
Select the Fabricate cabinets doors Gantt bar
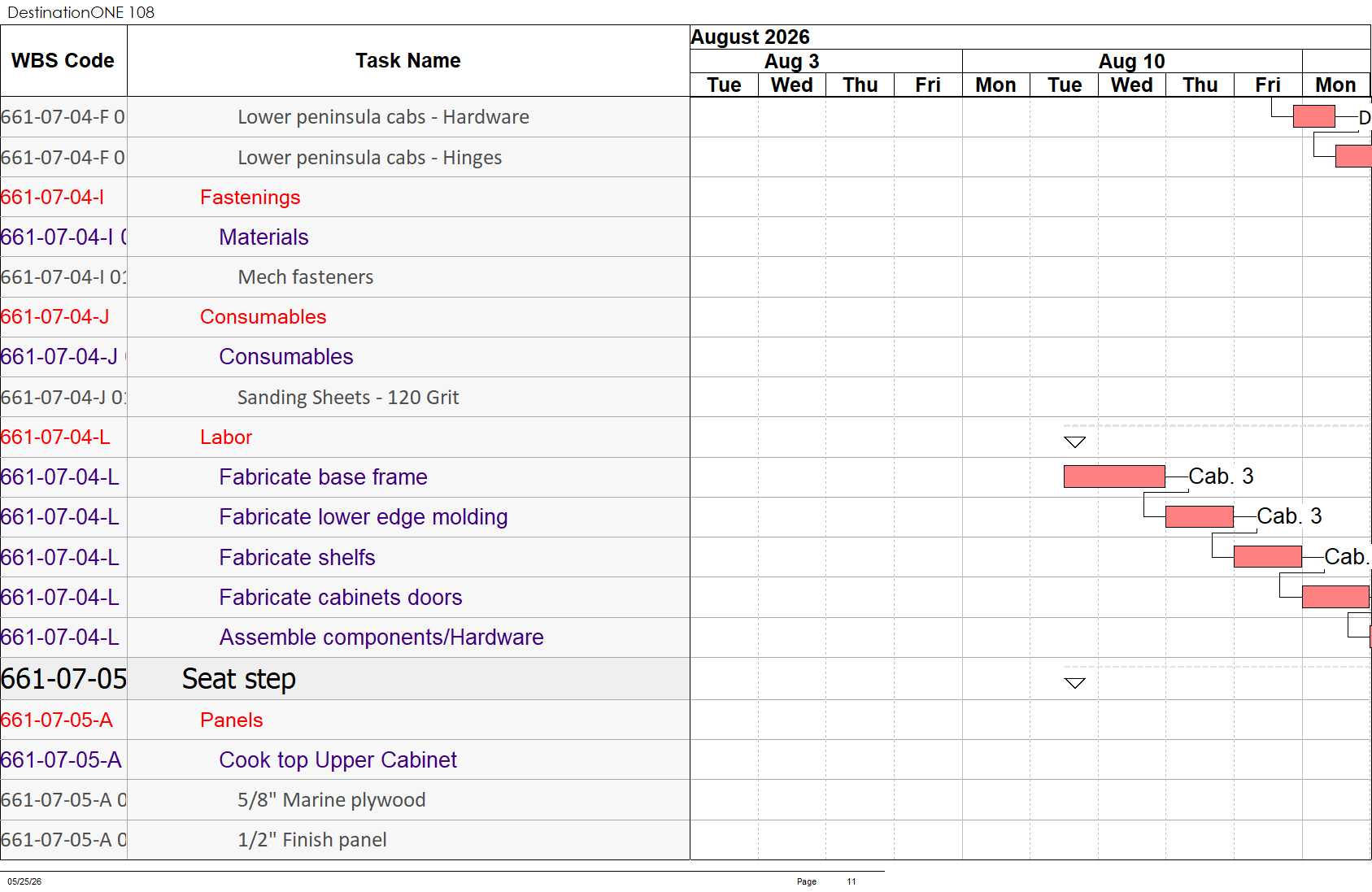coord(1336,597)
